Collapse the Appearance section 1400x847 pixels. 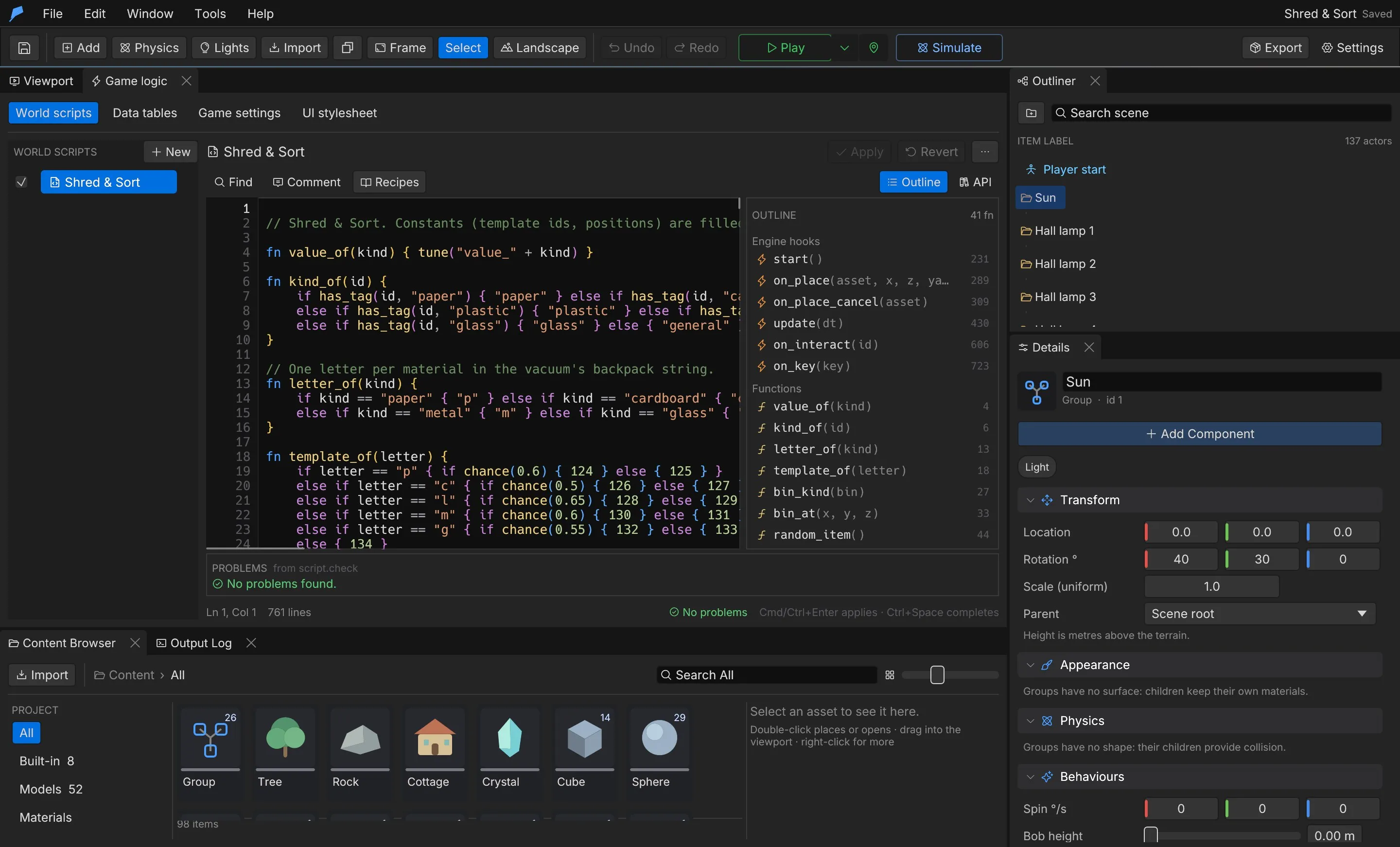1030,665
